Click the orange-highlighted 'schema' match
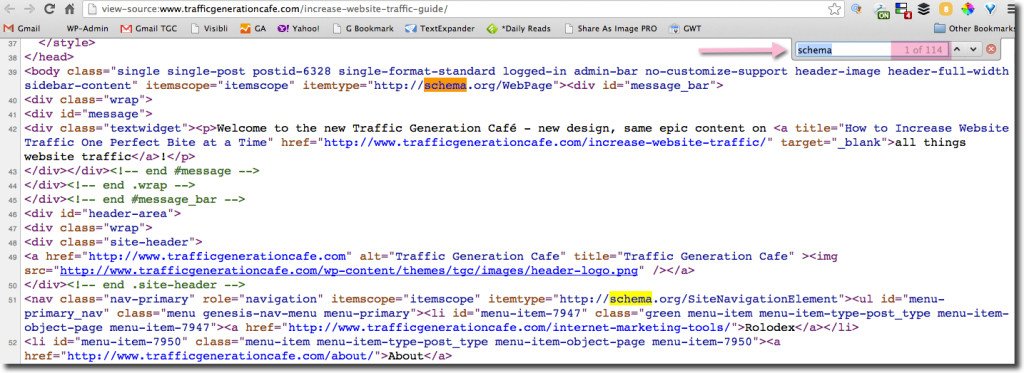The image size is (1024, 373). coord(445,86)
